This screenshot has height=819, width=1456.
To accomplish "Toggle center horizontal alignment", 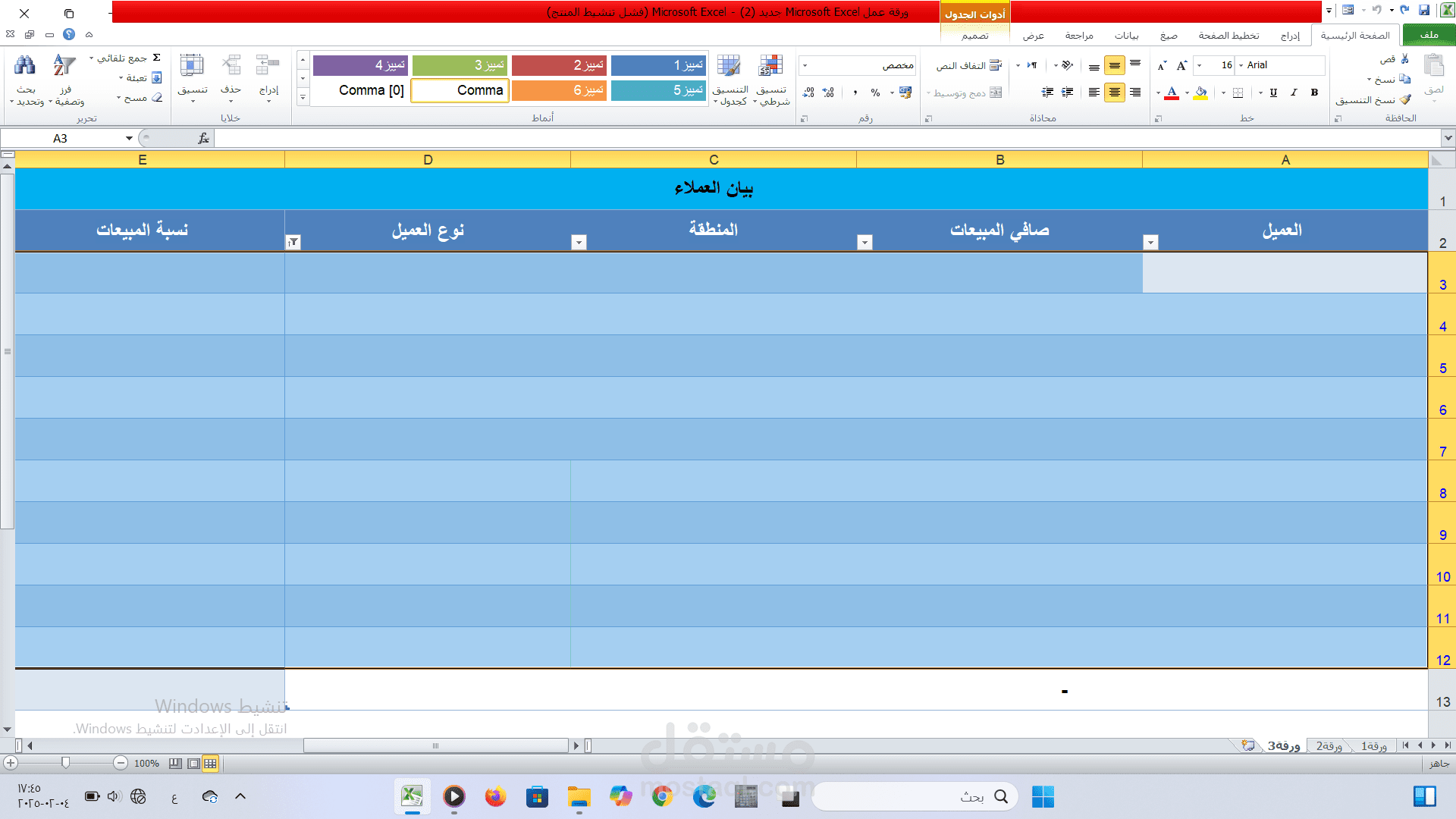I will point(1114,93).
